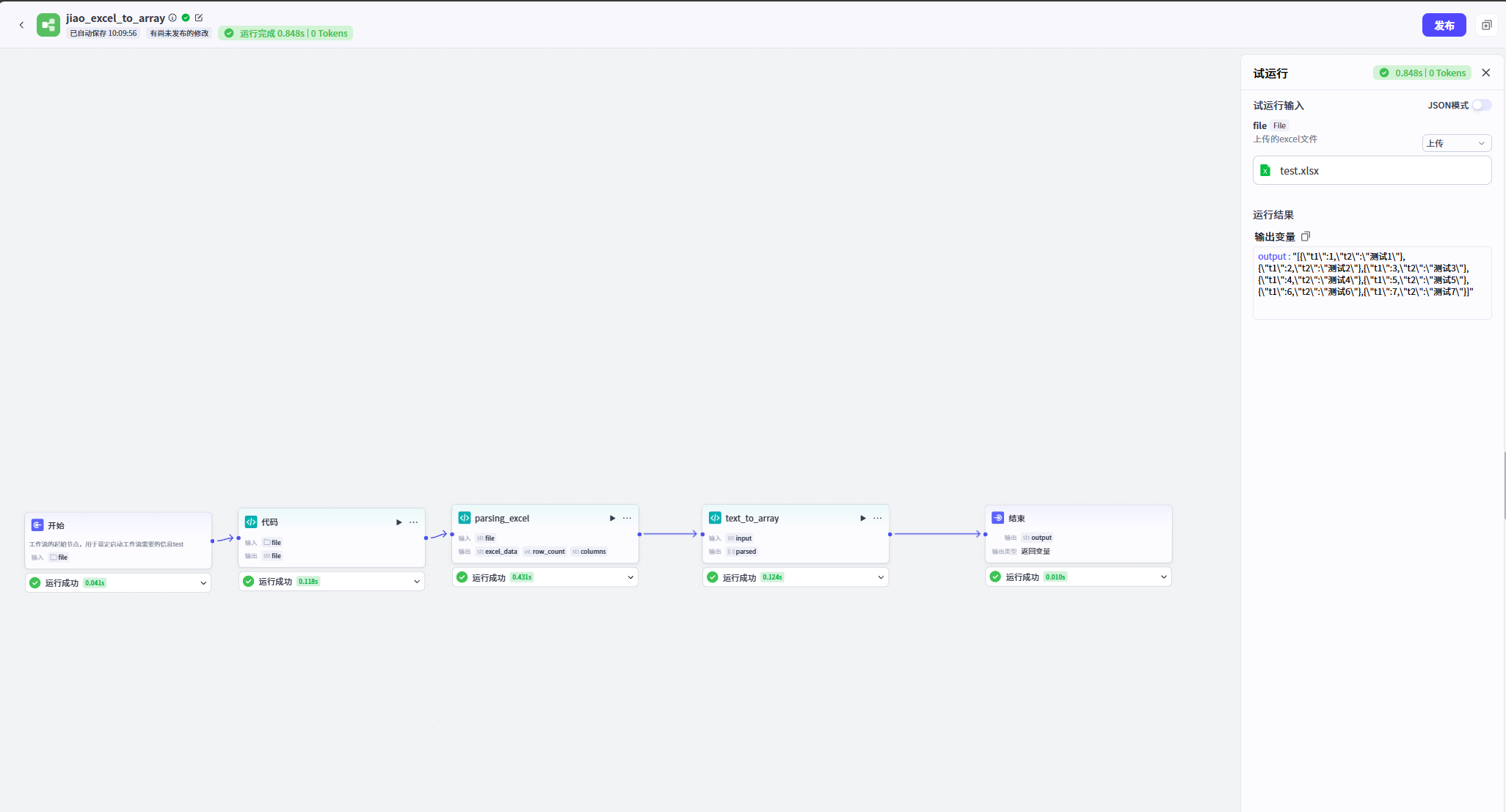
Task: Click the 运行完成 status badge in header
Action: click(285, 33)
